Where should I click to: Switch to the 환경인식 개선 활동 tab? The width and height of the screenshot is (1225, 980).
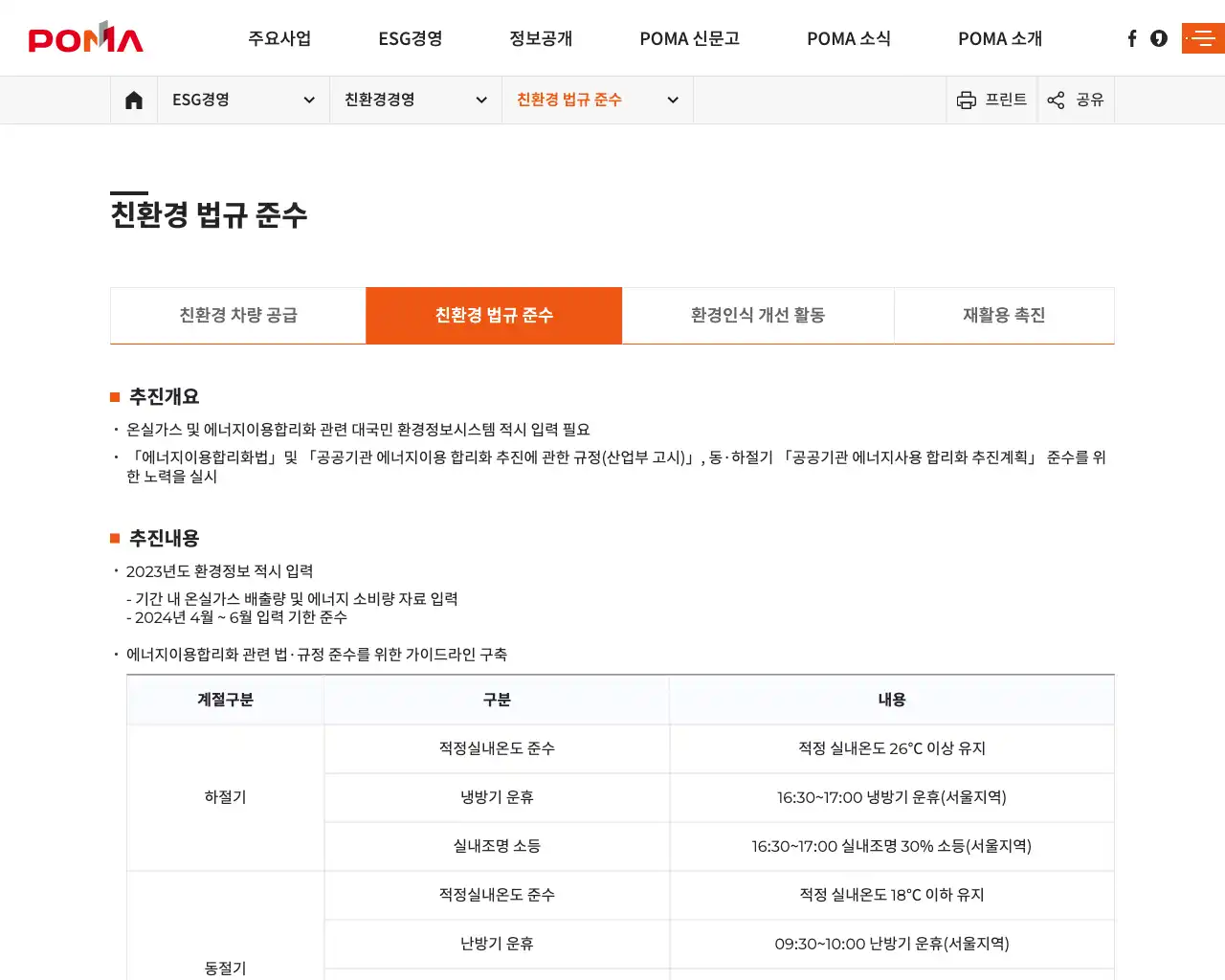coord(758,315)
